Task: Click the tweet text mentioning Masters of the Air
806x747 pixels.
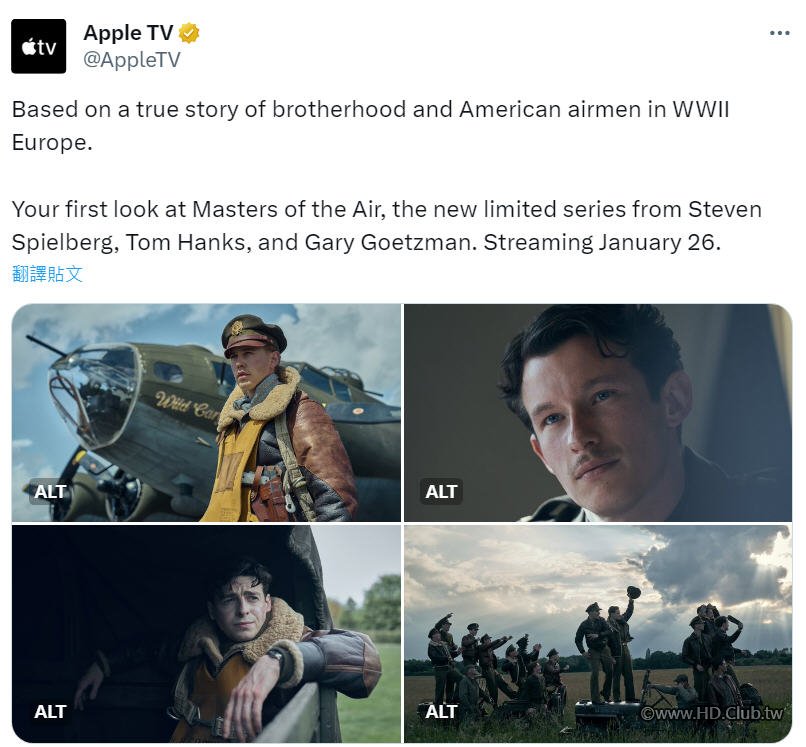Action: (387, 226)
